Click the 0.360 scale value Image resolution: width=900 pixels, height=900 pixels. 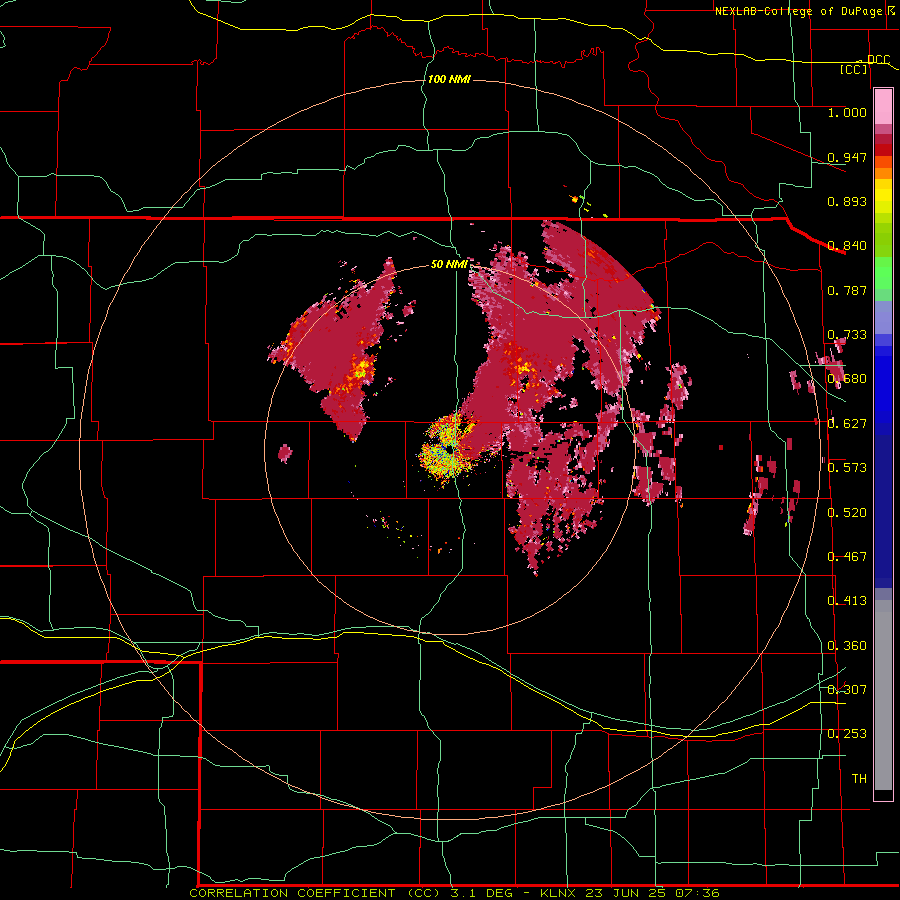(x=847, y=645)
